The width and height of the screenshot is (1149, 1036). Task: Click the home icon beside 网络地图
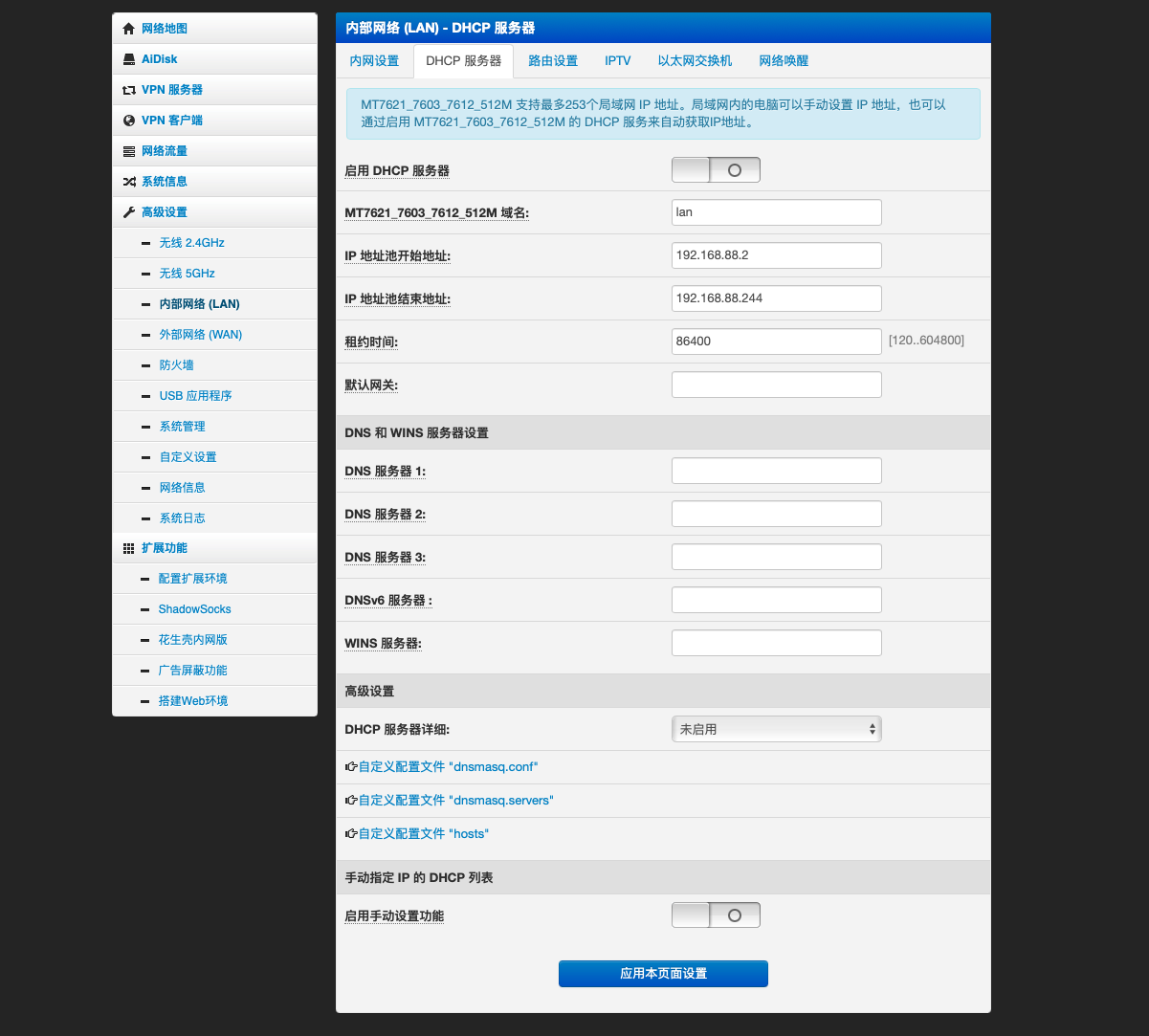129,29
